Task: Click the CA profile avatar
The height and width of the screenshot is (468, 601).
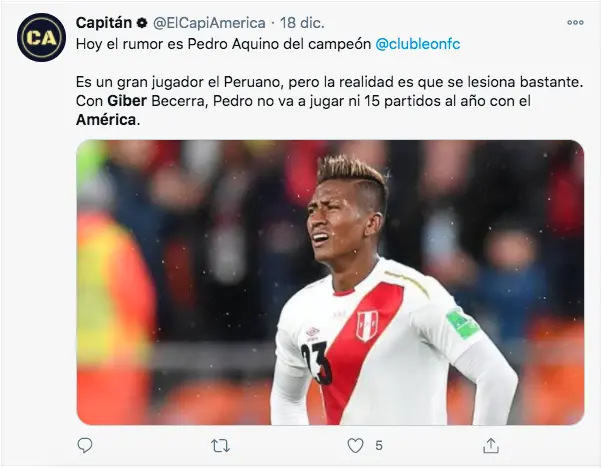Action: (x=41, y=38)
